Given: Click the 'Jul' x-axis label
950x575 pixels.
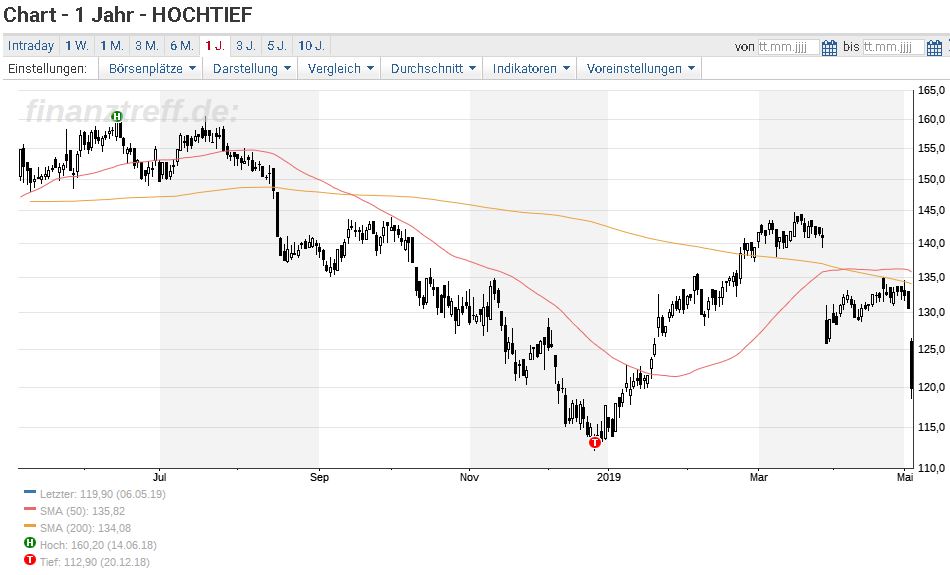Looking at the screenshot, I should 160,477.
